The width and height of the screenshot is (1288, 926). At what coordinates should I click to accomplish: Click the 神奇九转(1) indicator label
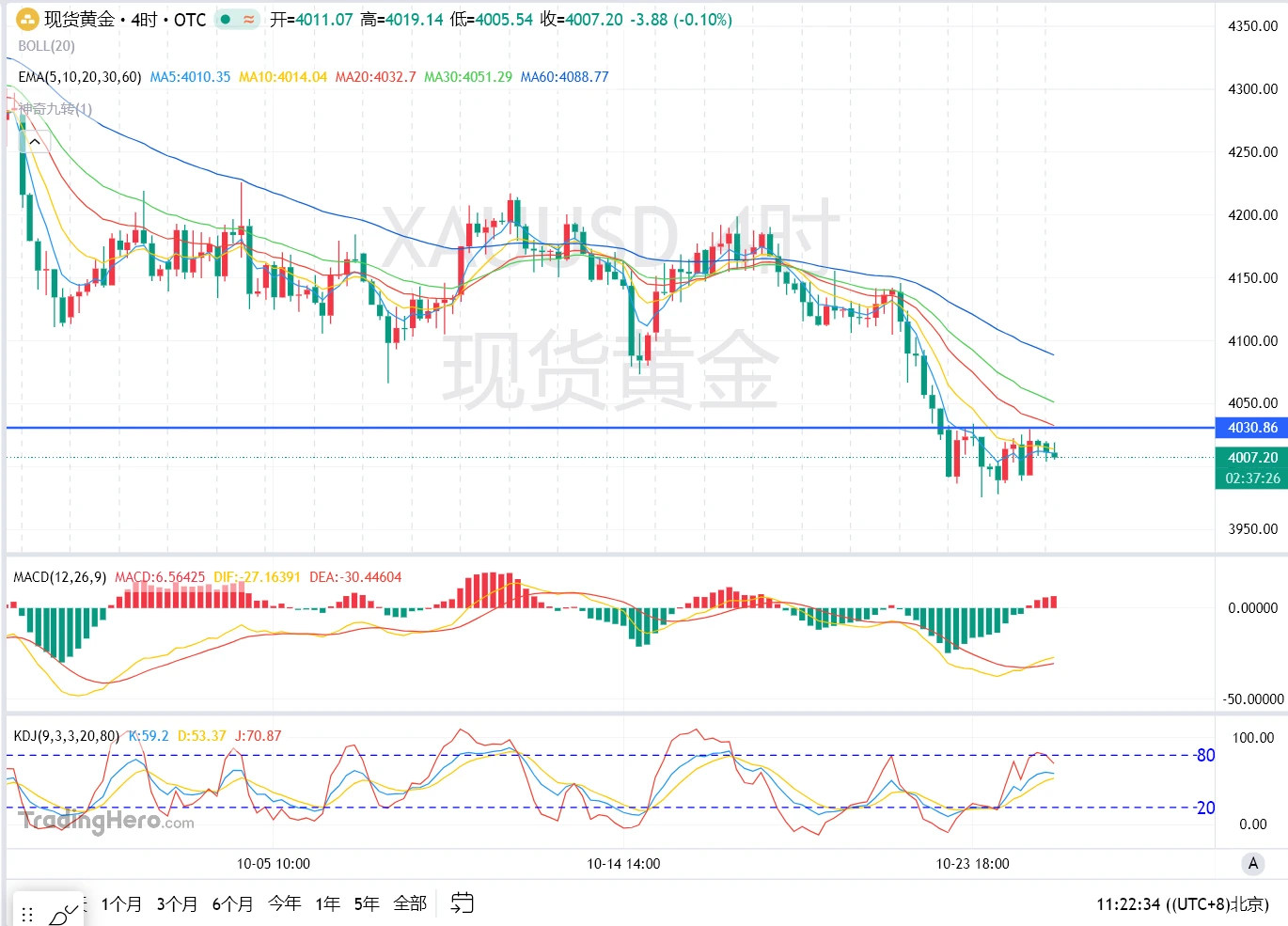(x=56, y=109)
